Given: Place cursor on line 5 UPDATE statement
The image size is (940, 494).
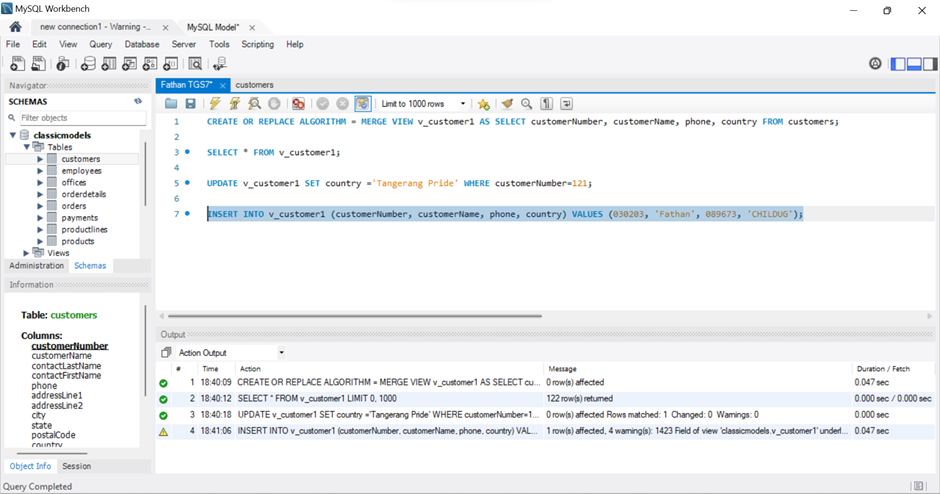Looking at the screenshot, I should 399,183.
